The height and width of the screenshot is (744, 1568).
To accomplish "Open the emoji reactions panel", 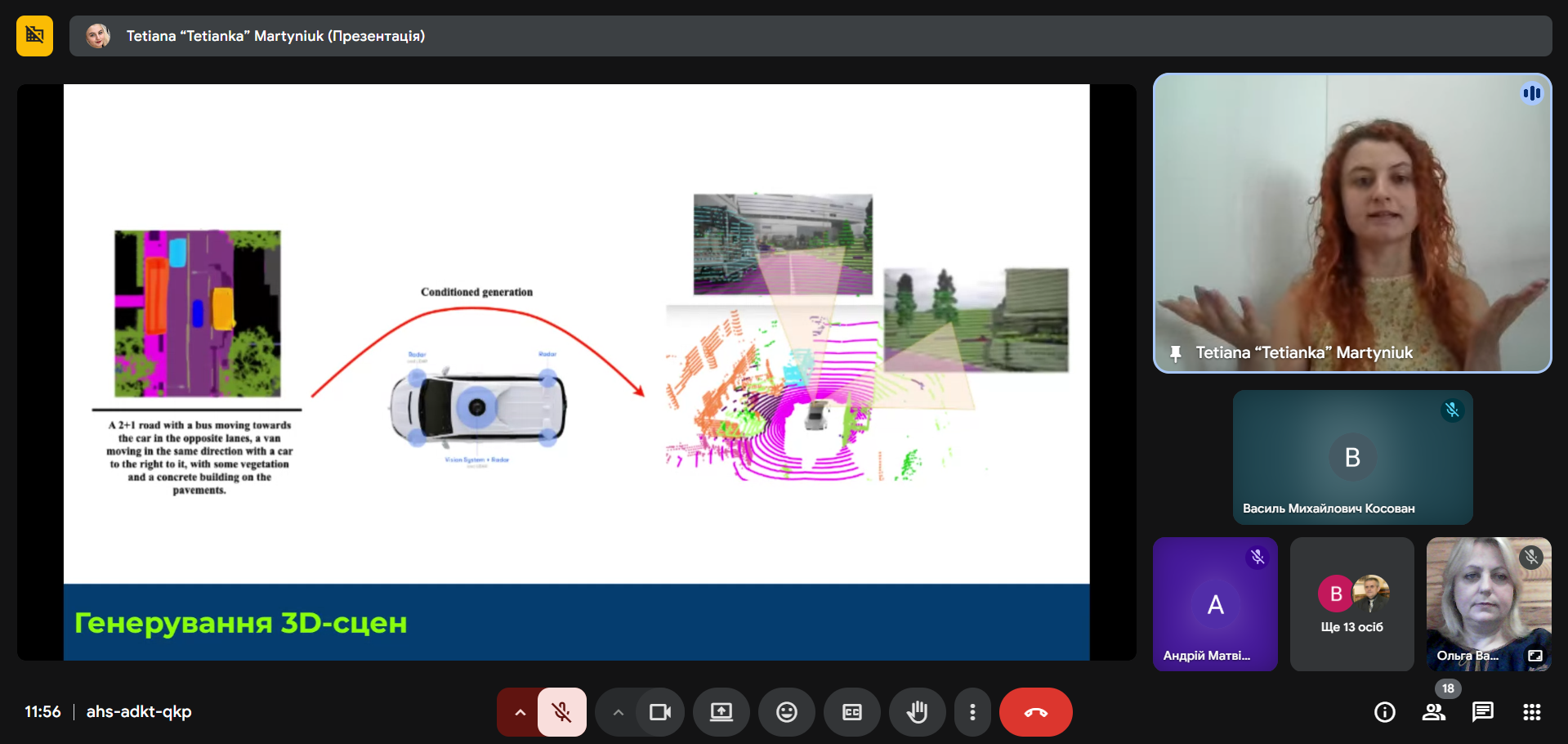I will tap(787, 712).
